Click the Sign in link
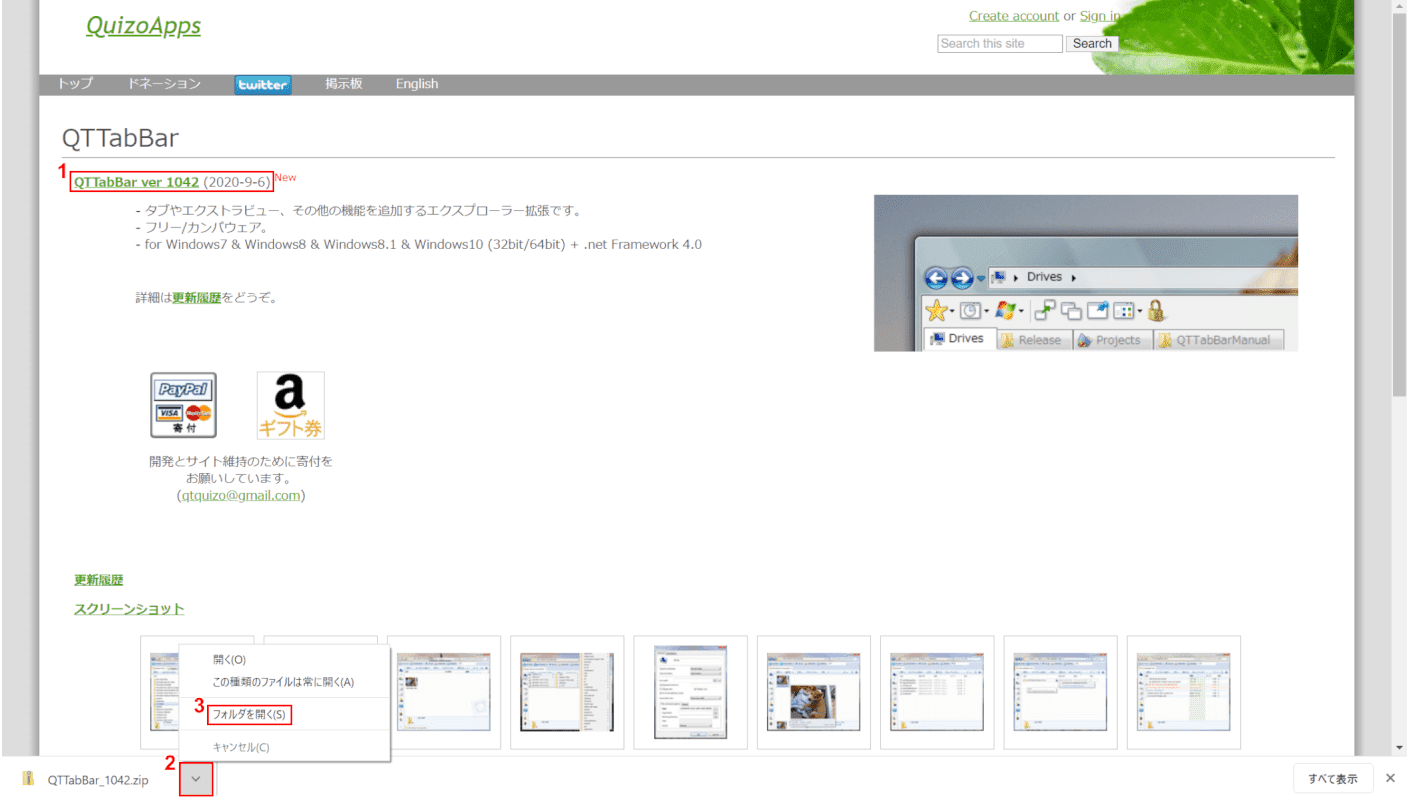This screenshot has width=1407, height=800. [1100, 16]
